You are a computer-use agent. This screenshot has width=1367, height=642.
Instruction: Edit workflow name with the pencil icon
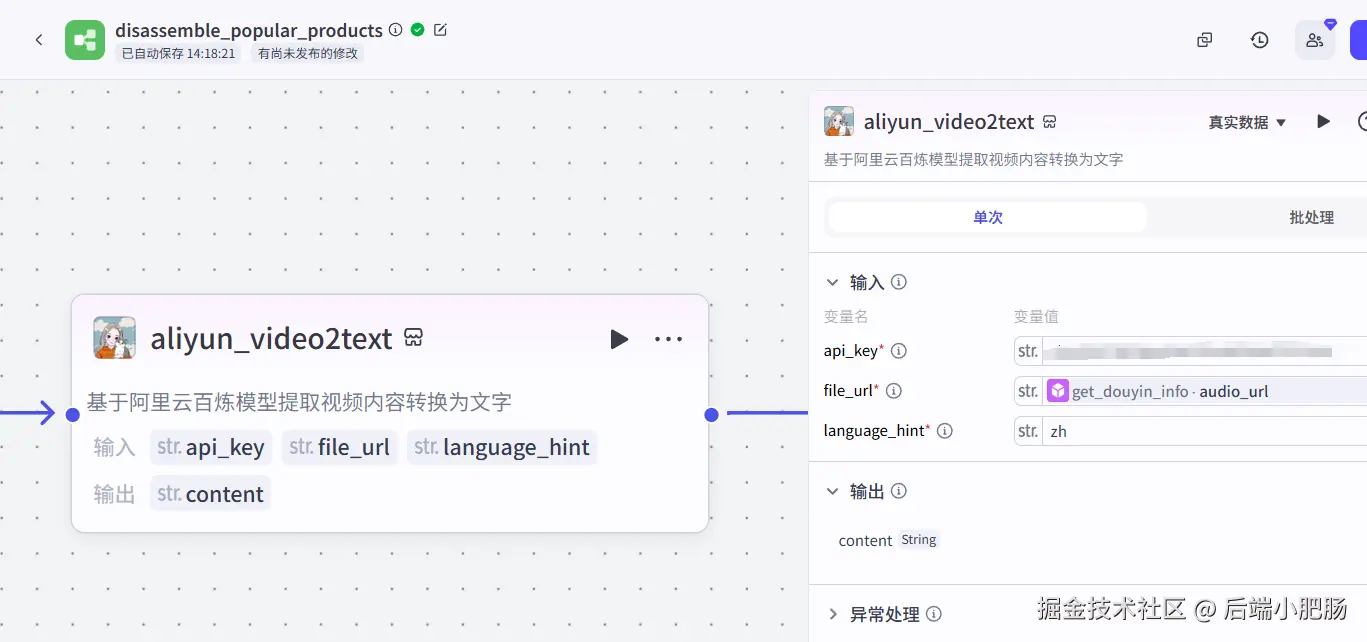440,30
